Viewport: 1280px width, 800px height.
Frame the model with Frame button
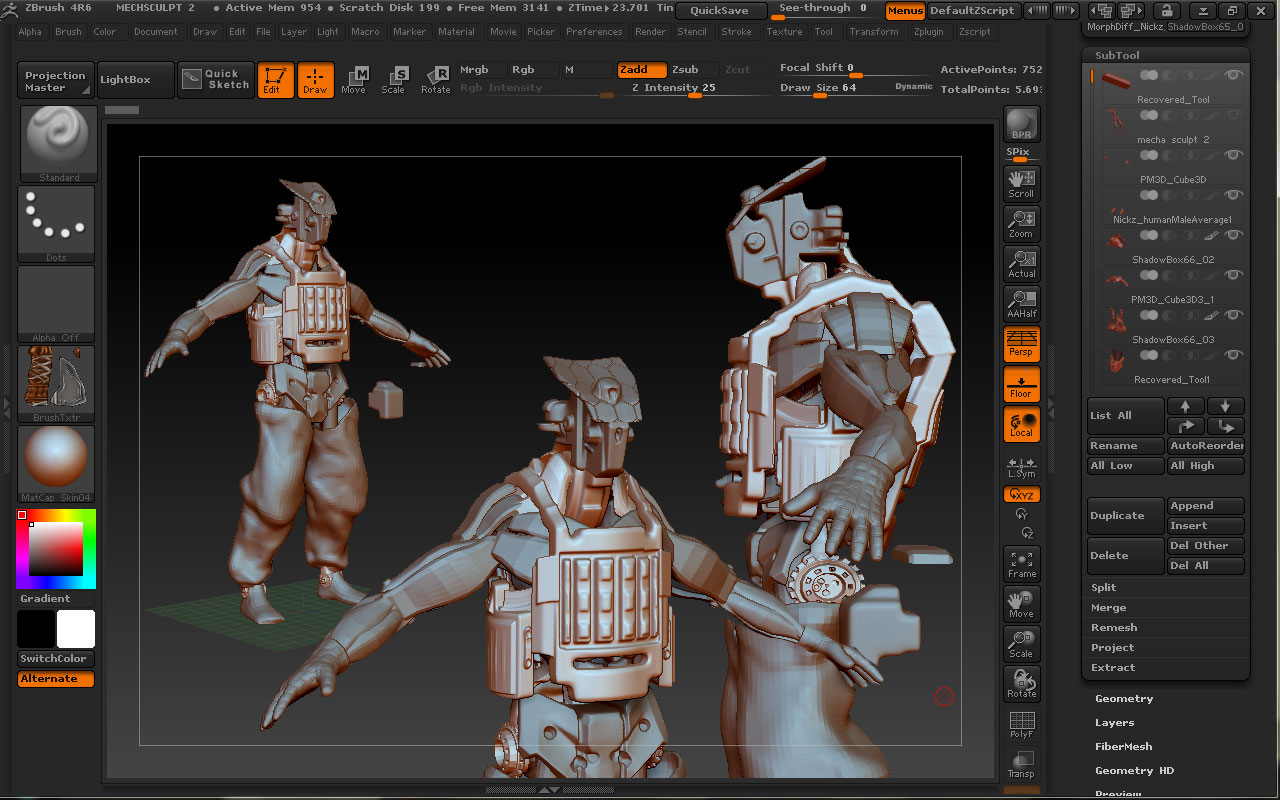click(1022, 564)
